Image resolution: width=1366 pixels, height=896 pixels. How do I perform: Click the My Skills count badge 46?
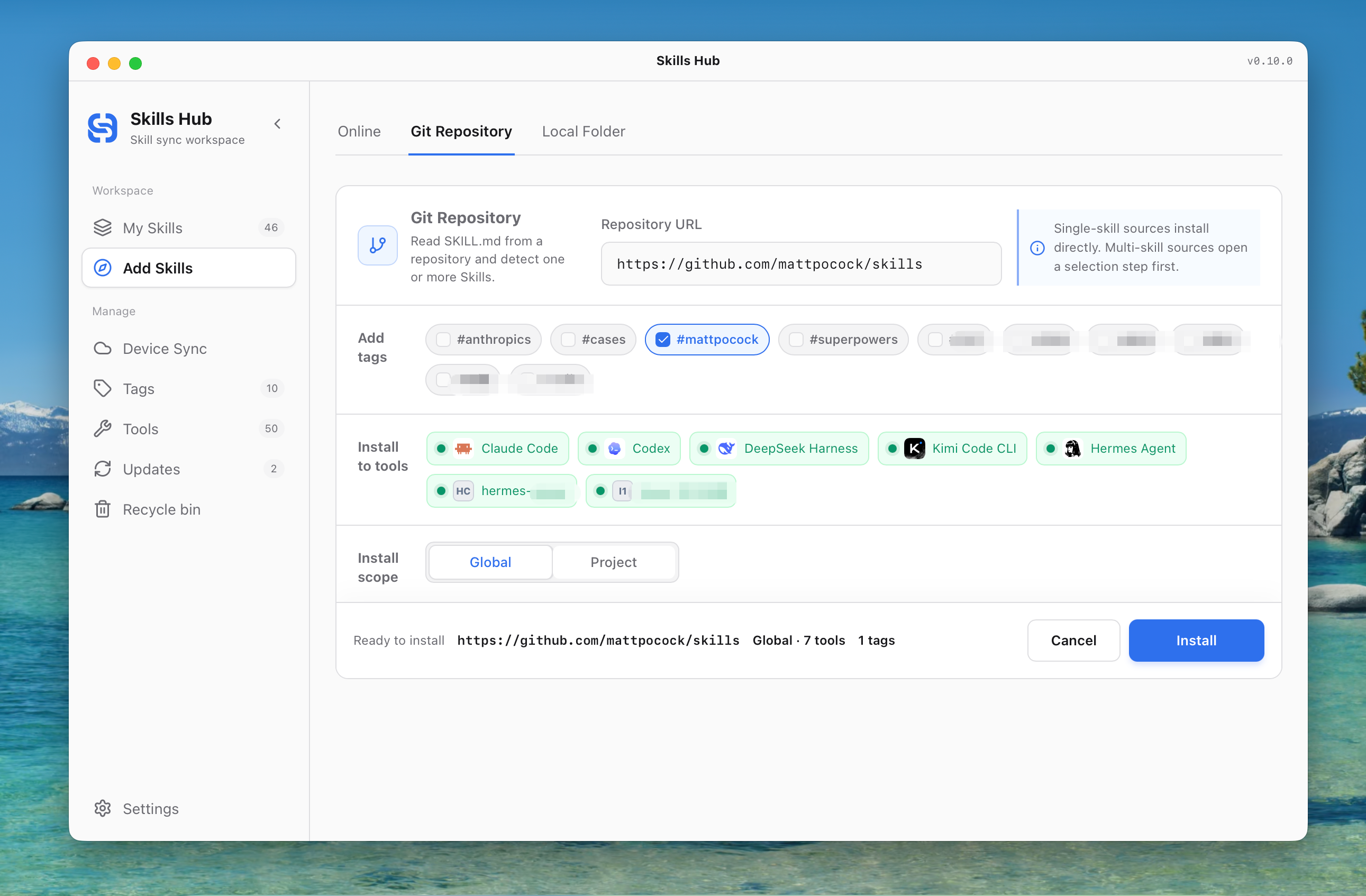(x=271, y=228)
